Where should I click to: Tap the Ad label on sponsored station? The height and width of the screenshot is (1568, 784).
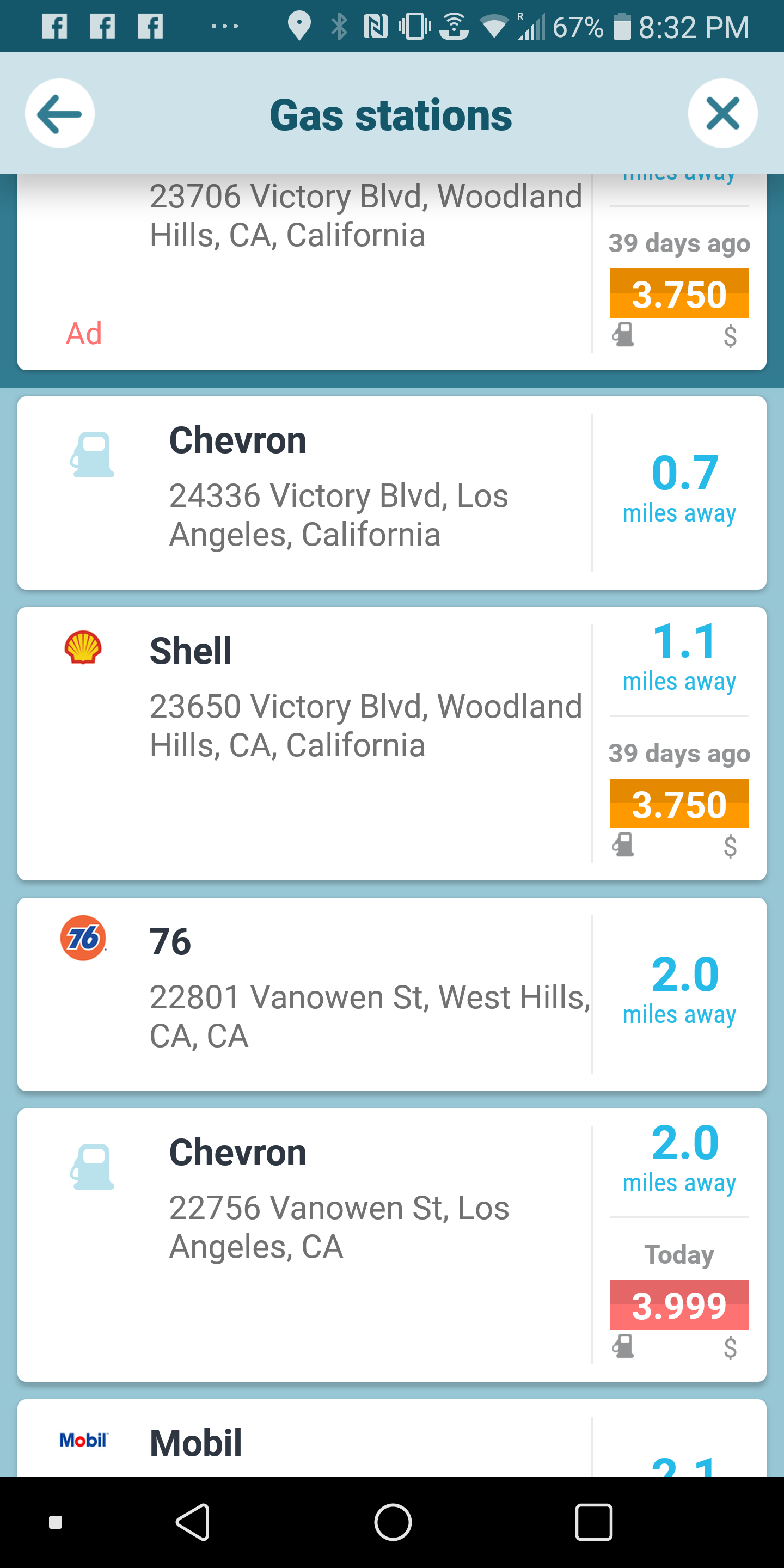coord(84,334)
